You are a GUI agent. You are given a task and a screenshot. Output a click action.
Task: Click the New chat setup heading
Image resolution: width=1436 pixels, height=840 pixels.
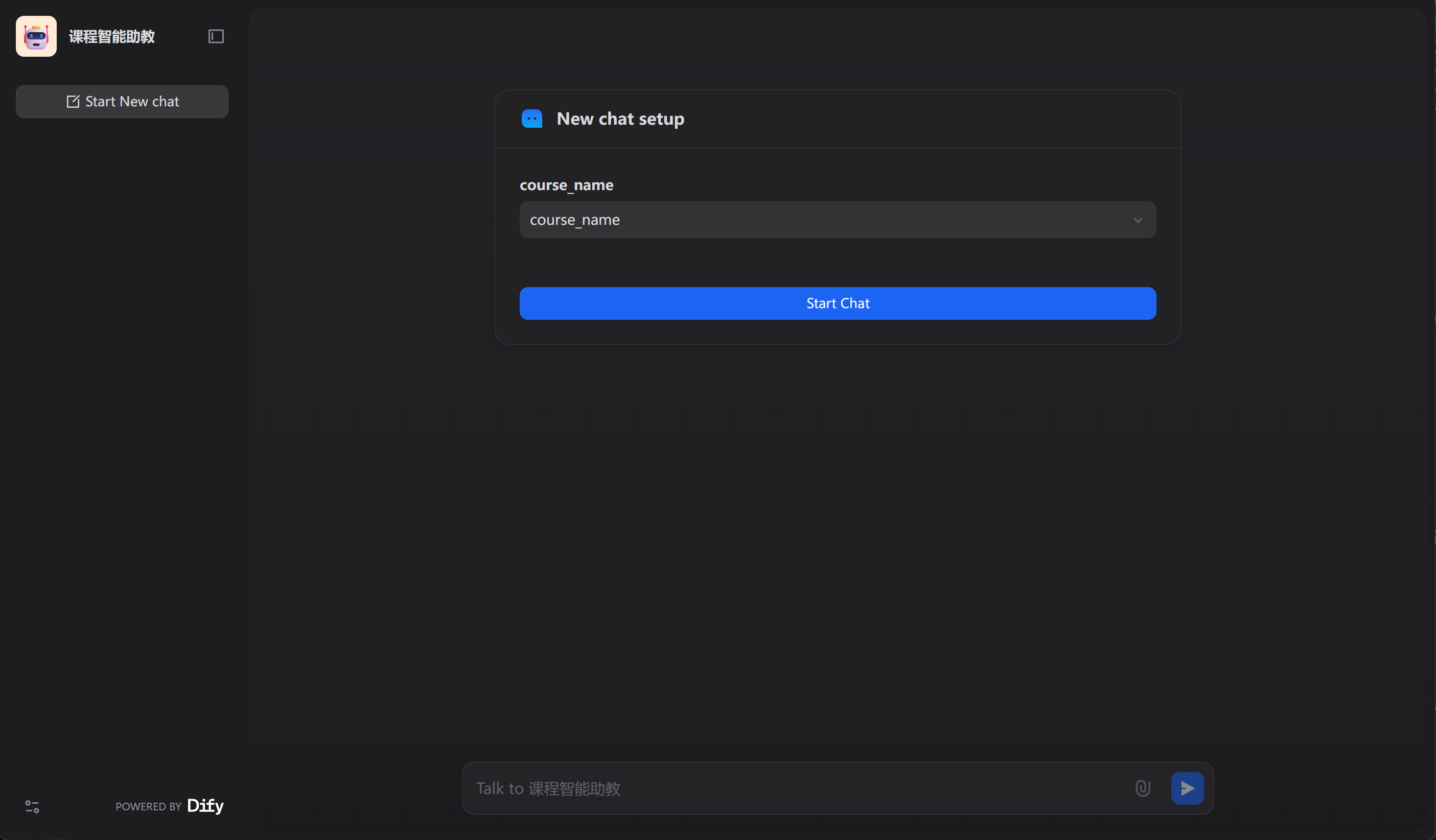tap(620, 119)
